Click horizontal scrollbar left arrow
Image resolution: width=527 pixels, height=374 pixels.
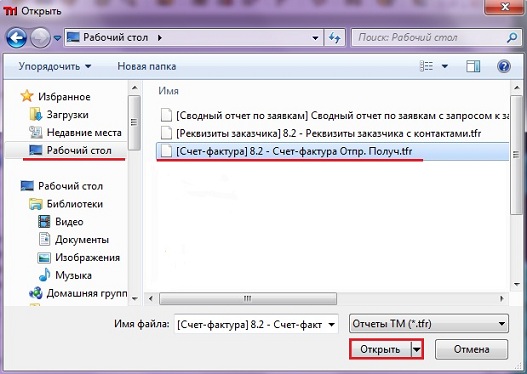click(151, 298)
